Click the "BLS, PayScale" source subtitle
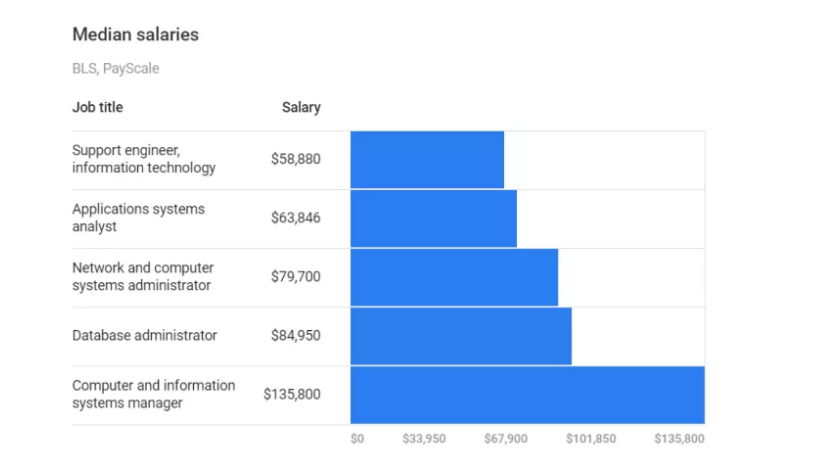 pos(115,69)
